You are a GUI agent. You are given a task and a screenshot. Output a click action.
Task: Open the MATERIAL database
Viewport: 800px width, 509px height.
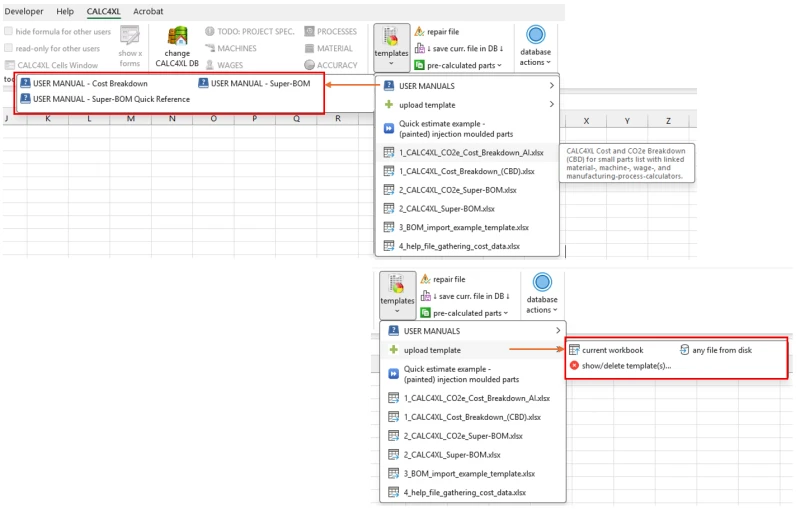[328, 48]
